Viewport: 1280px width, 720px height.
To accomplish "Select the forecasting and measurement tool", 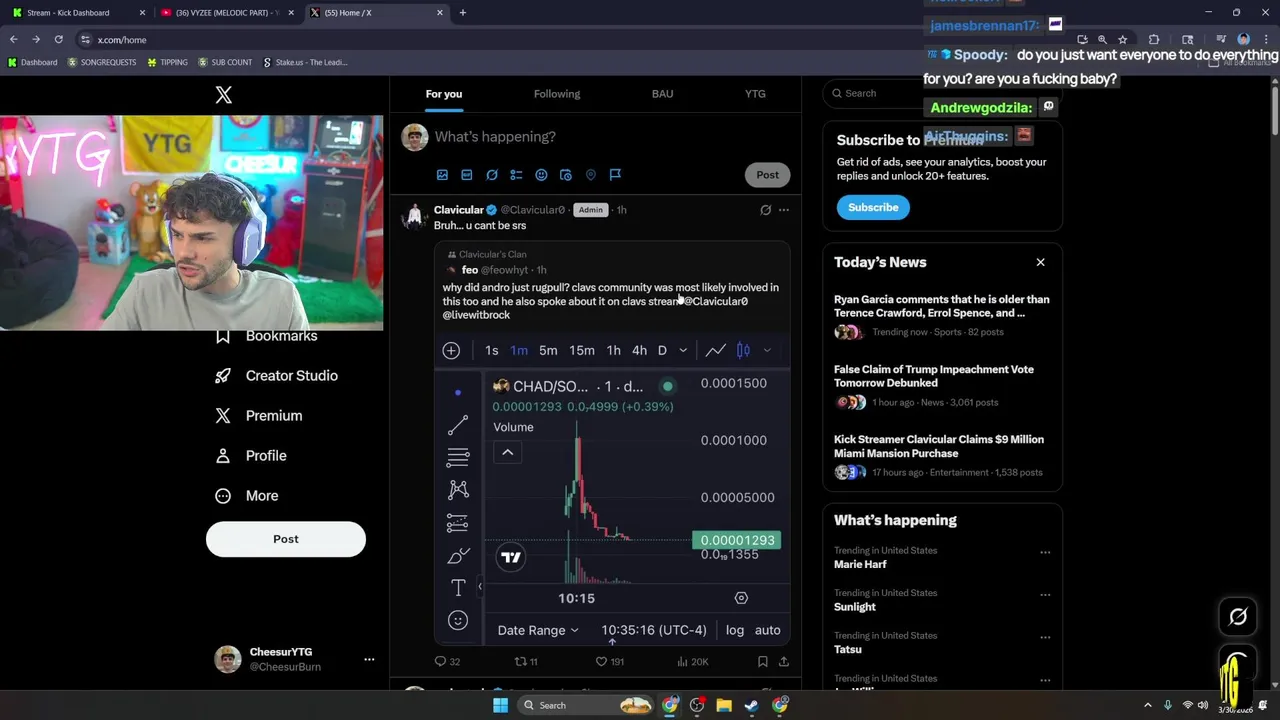I will (x=458, y=523).
